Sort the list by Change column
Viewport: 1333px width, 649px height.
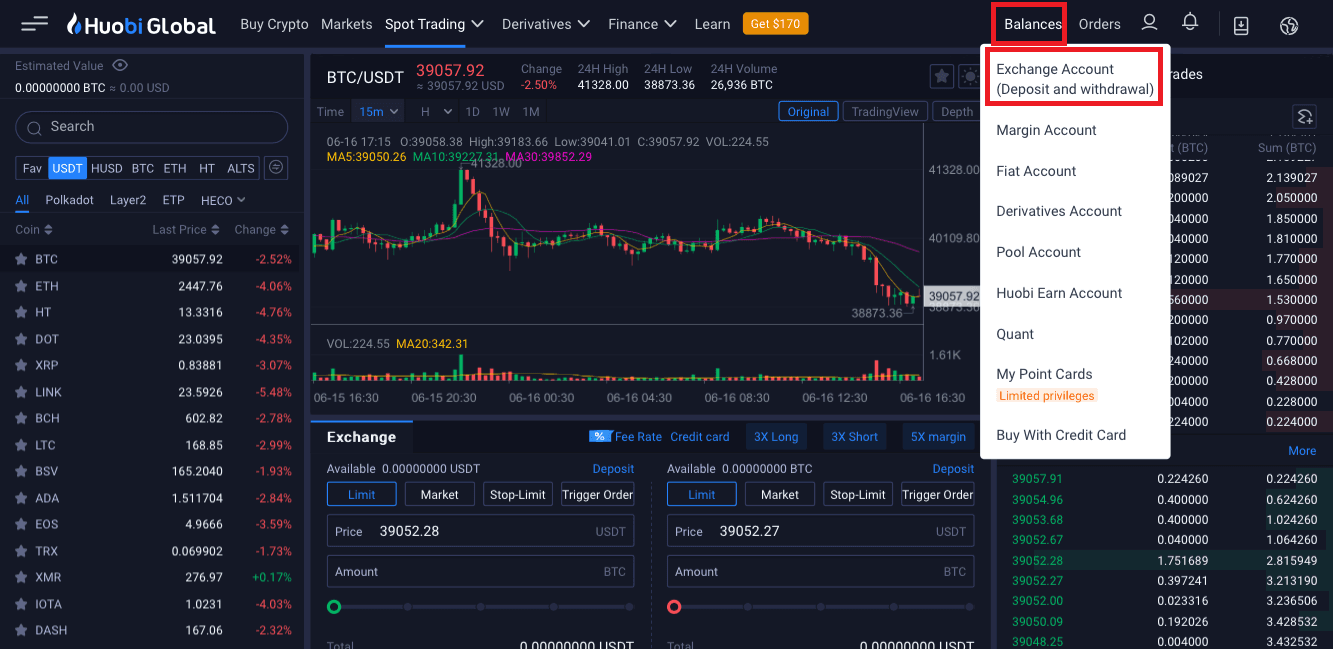262,230
